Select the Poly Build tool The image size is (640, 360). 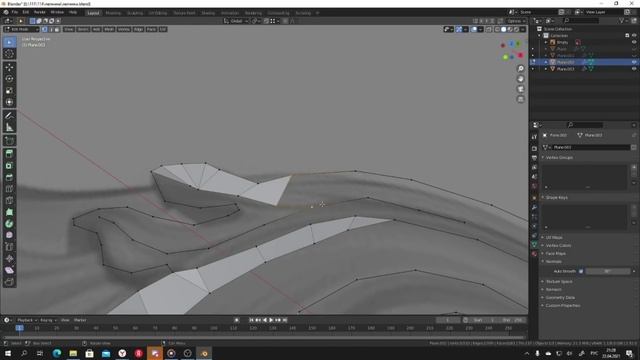9,212
